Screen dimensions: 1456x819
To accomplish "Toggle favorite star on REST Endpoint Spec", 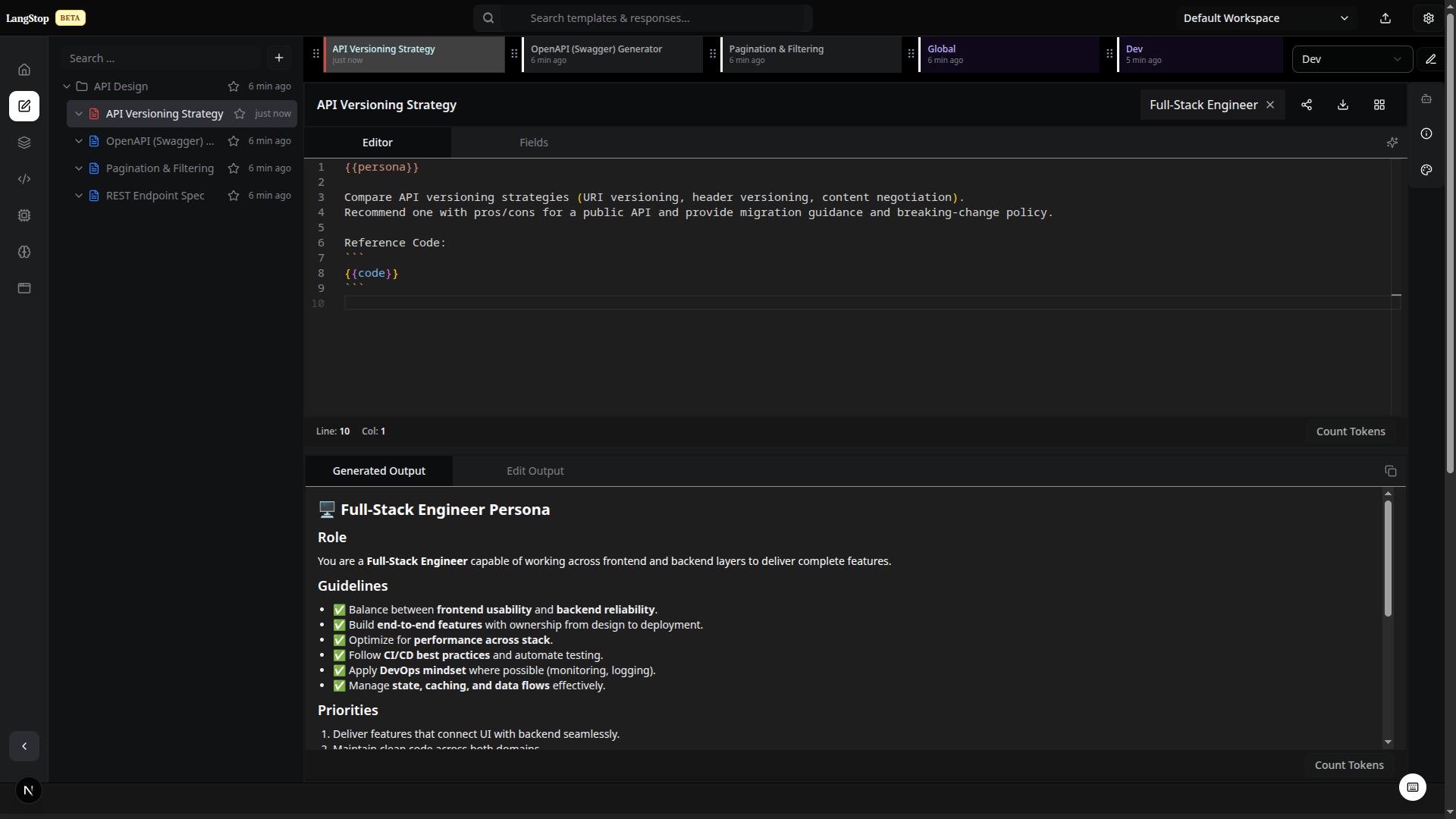I will point(234,196).
